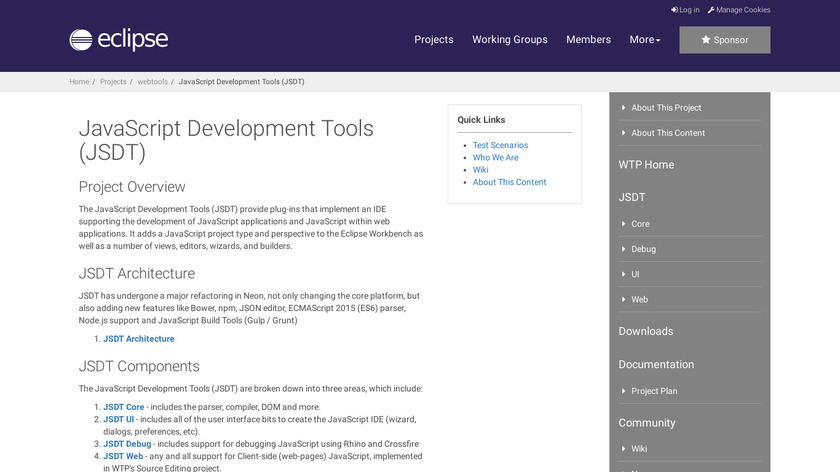
Task: Open Documentation in sidebar
Action: 656,364
